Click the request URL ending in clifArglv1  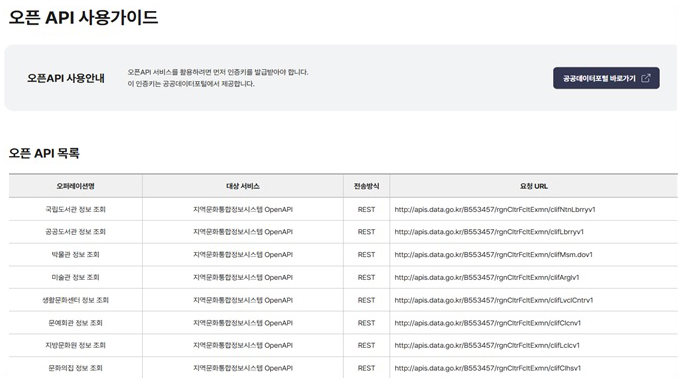point(487,277)
